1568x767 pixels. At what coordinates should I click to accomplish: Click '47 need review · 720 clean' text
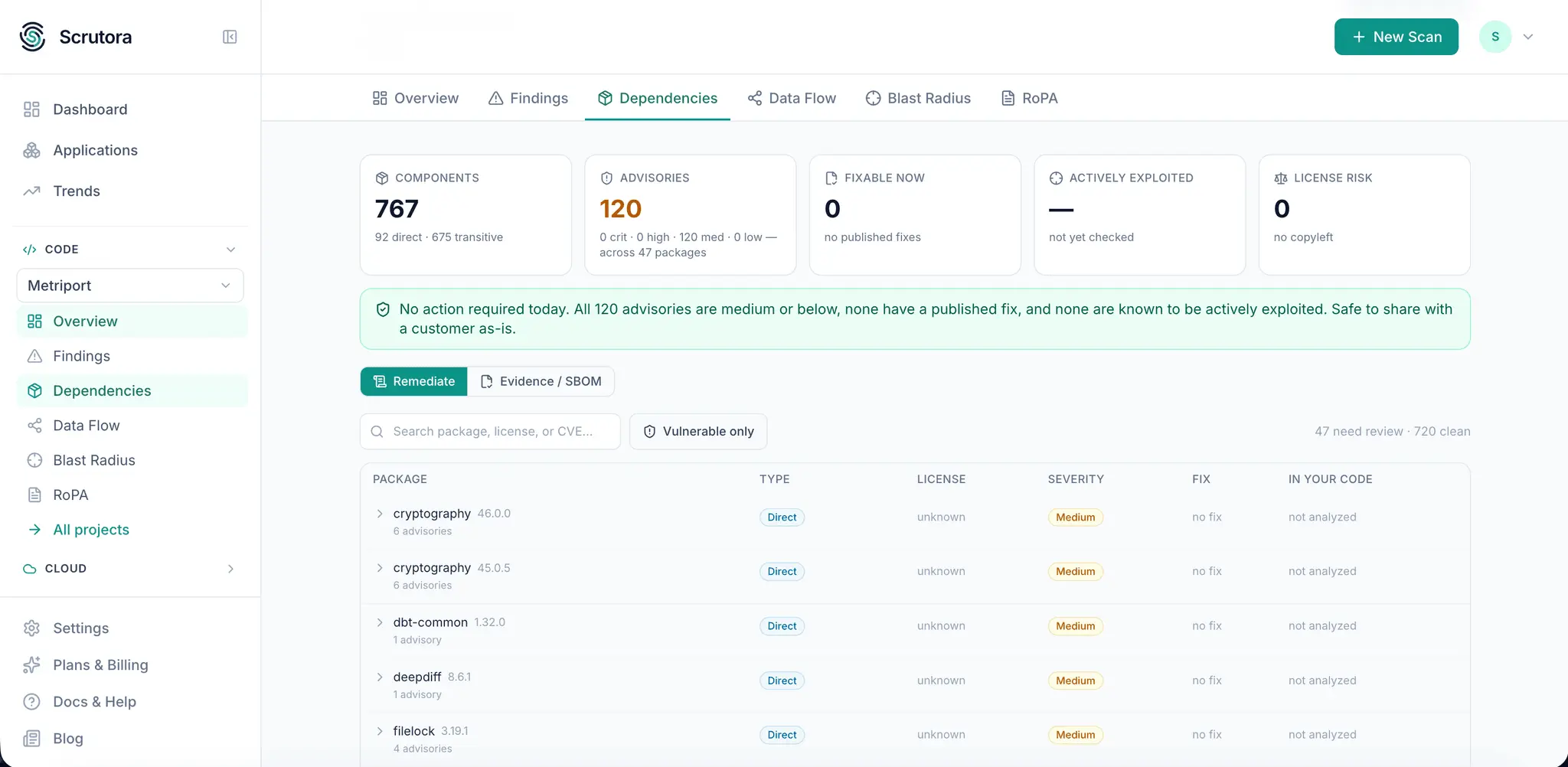coord(1393,432)
